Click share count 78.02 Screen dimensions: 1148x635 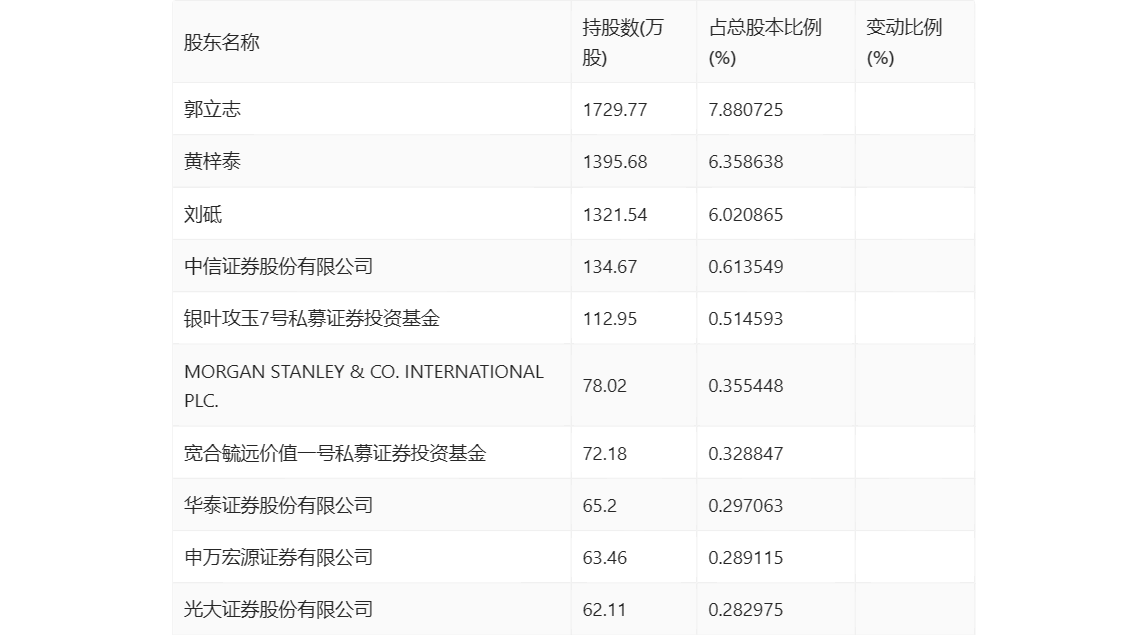(x=605, y=386)
